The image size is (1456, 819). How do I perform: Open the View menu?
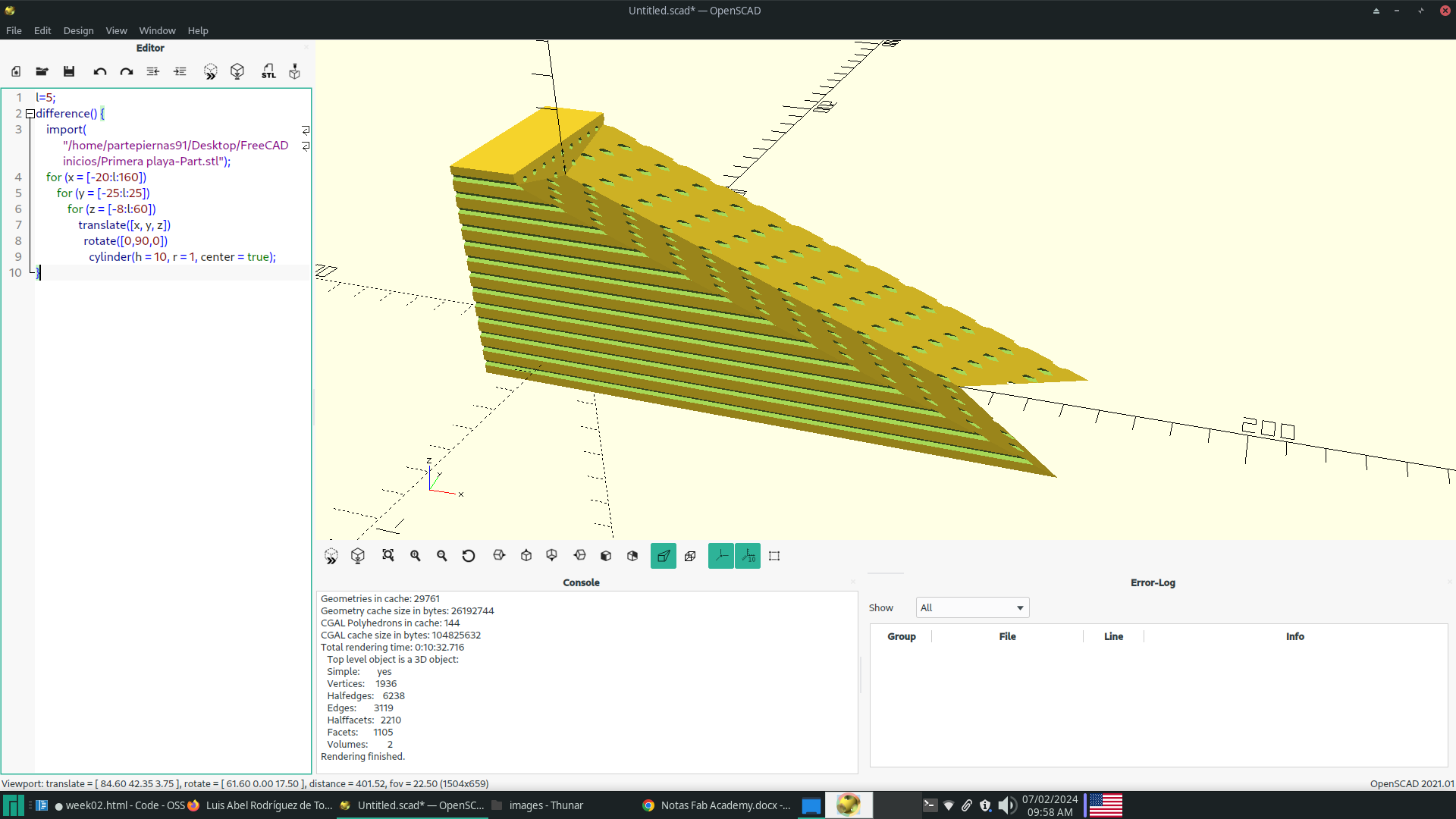(x=116, y=30)
